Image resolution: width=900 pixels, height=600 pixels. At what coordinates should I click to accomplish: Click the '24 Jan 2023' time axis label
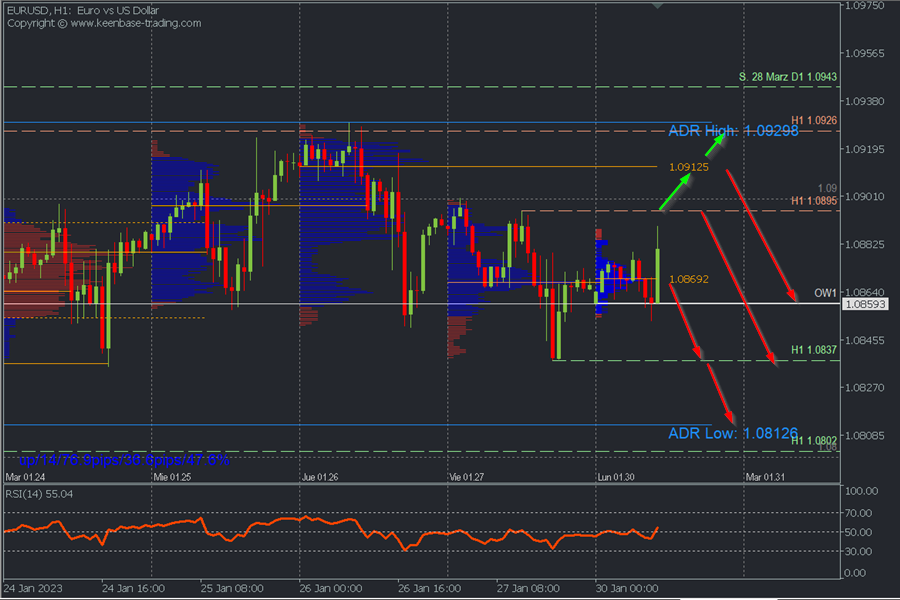click(x=33, y=589)
